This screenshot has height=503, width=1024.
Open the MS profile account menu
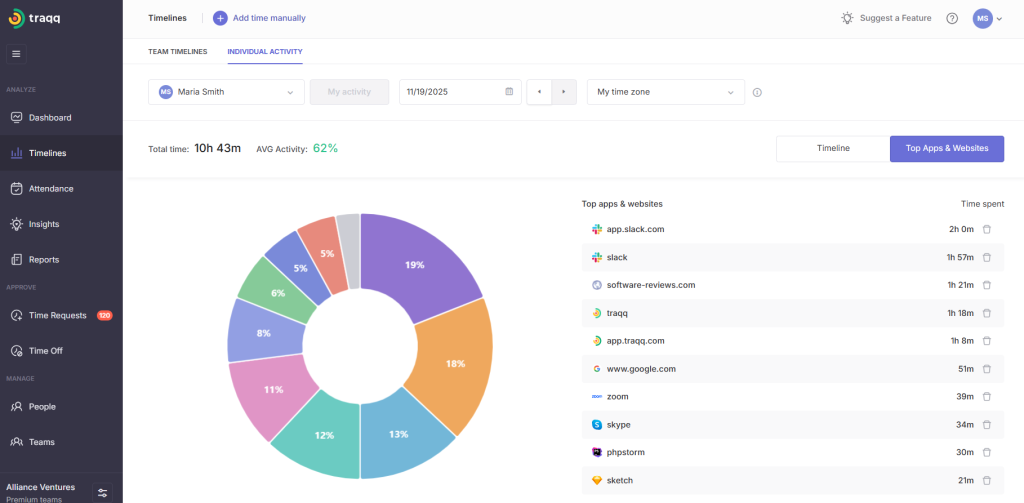987,18
